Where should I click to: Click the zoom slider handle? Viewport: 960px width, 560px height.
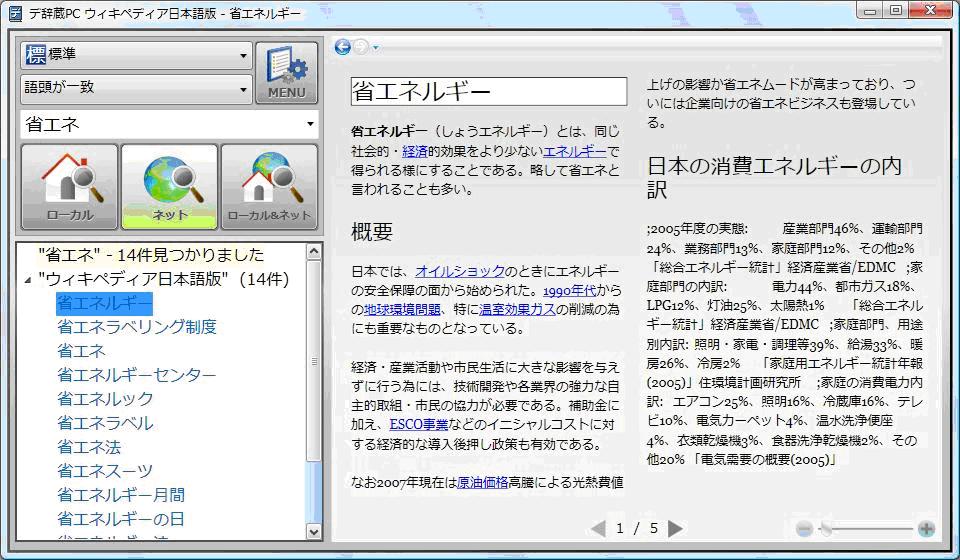click(x=827, y=529)
